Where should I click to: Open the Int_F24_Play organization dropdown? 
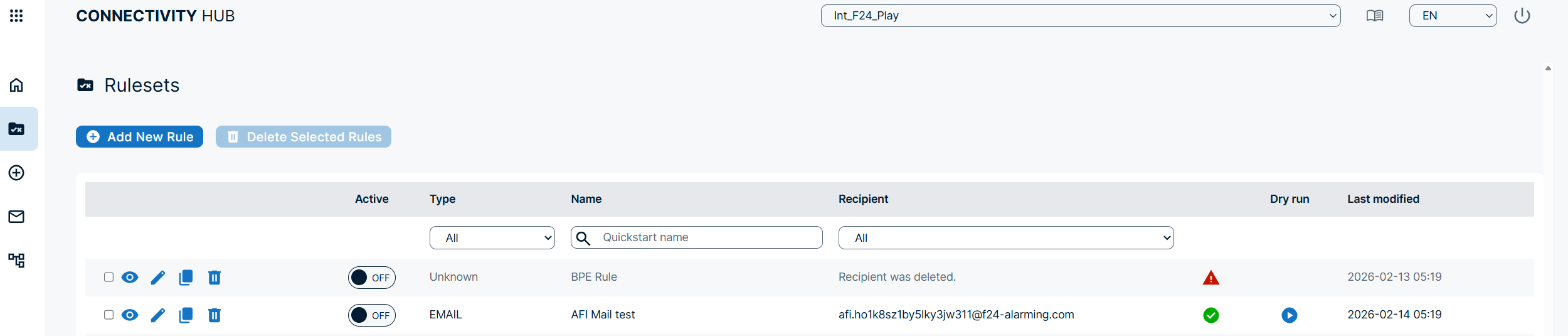pyautogui.click(x=1080, y=16)
